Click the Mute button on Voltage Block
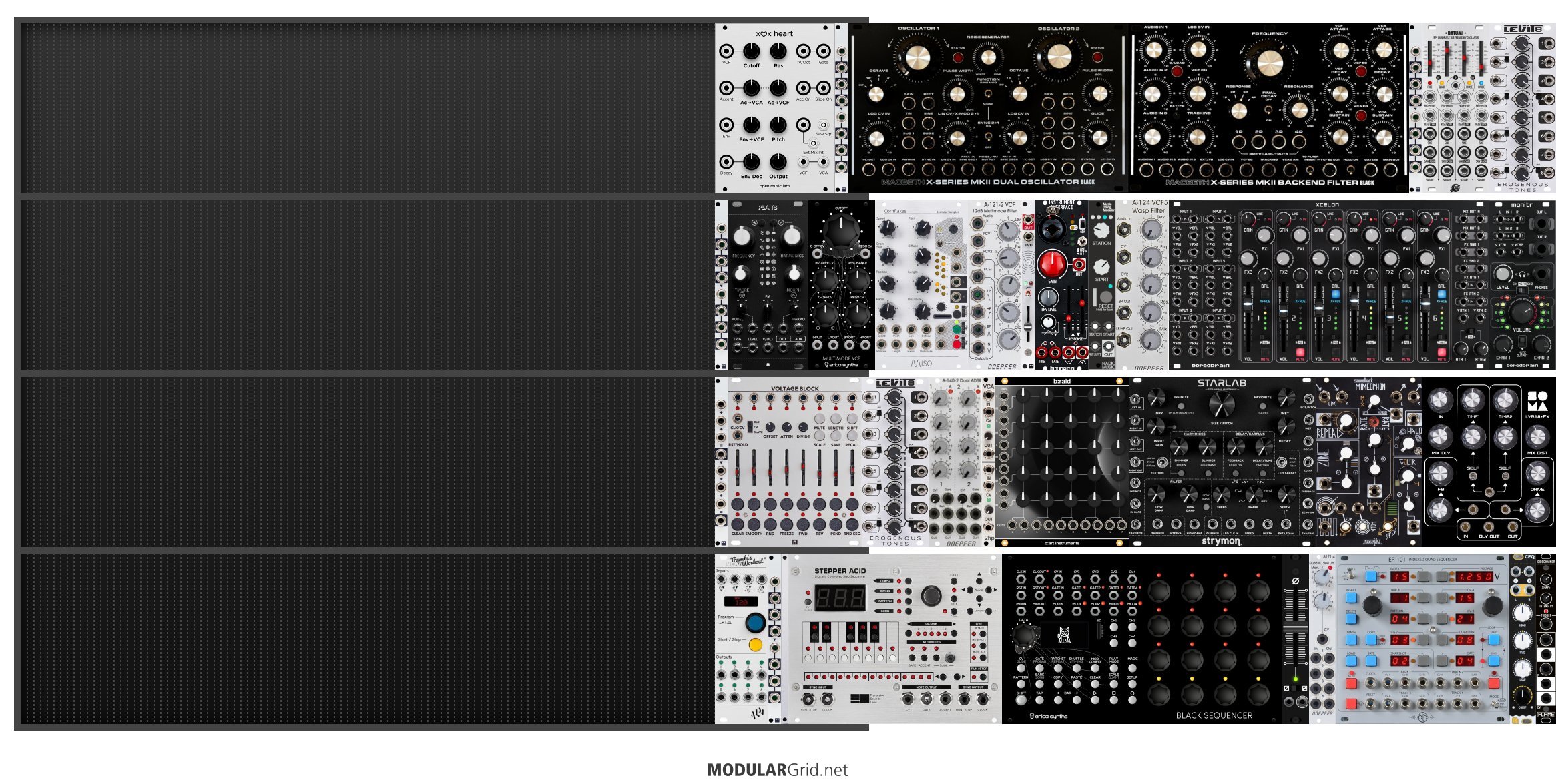Screen dimensions: 1556x784 tap(820, 419)
